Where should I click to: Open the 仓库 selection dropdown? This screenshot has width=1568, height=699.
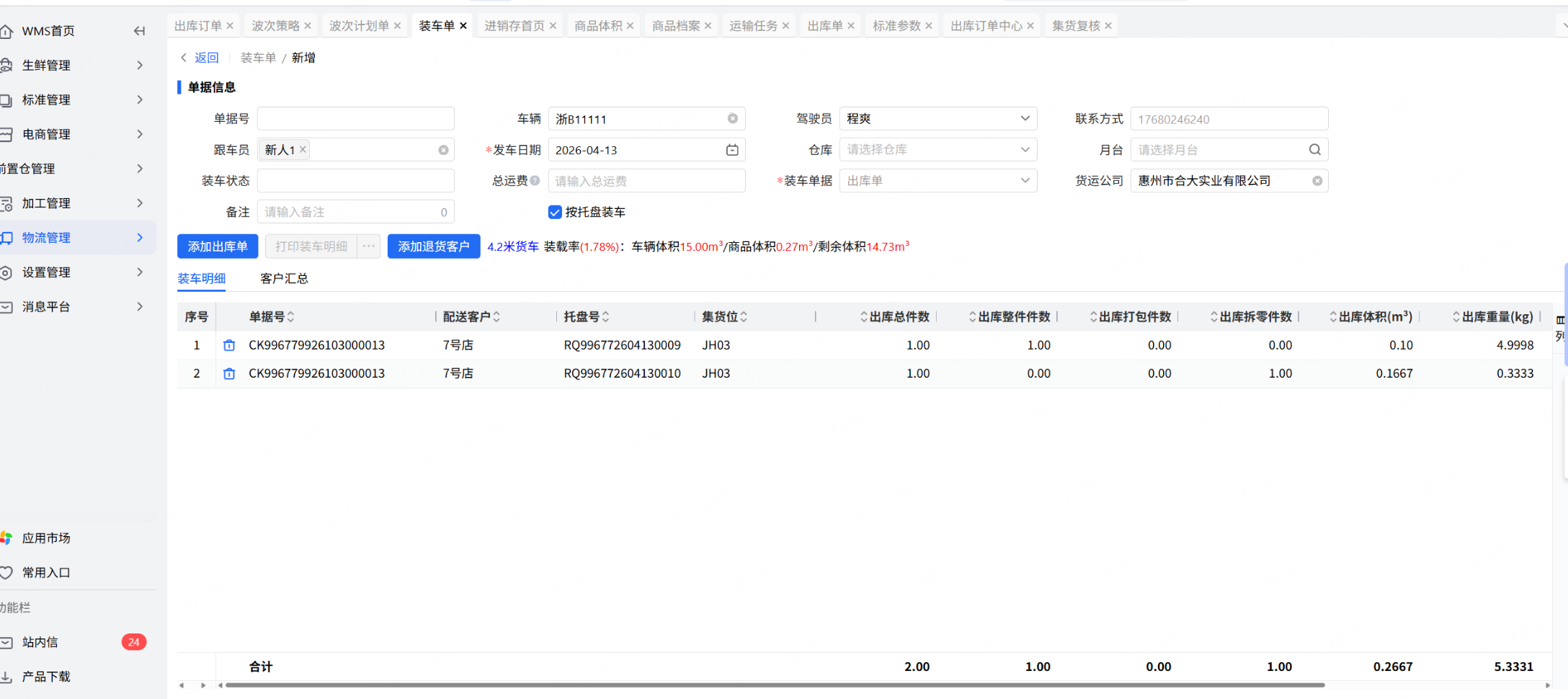937,150
